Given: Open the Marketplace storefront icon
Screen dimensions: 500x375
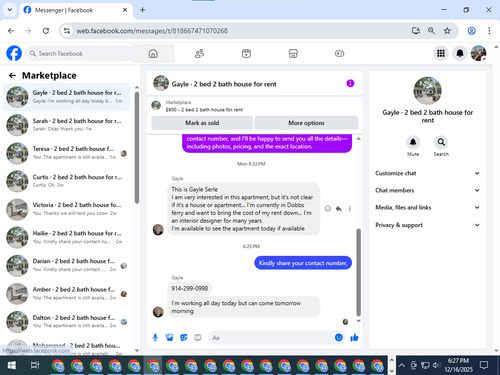Looking at the screenshot, I should (293, 53).
